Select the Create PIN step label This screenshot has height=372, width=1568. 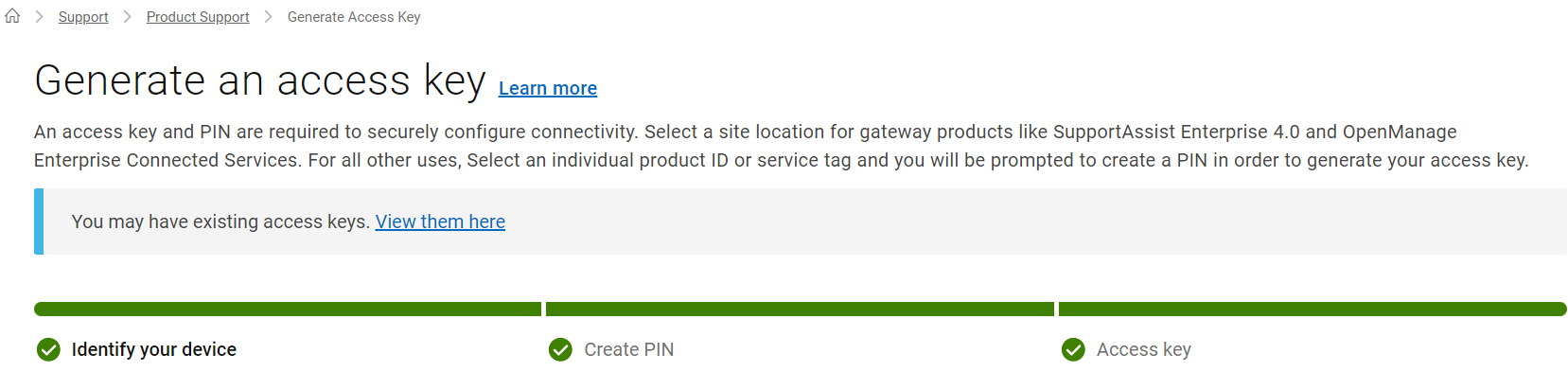[x=629, y=349]
